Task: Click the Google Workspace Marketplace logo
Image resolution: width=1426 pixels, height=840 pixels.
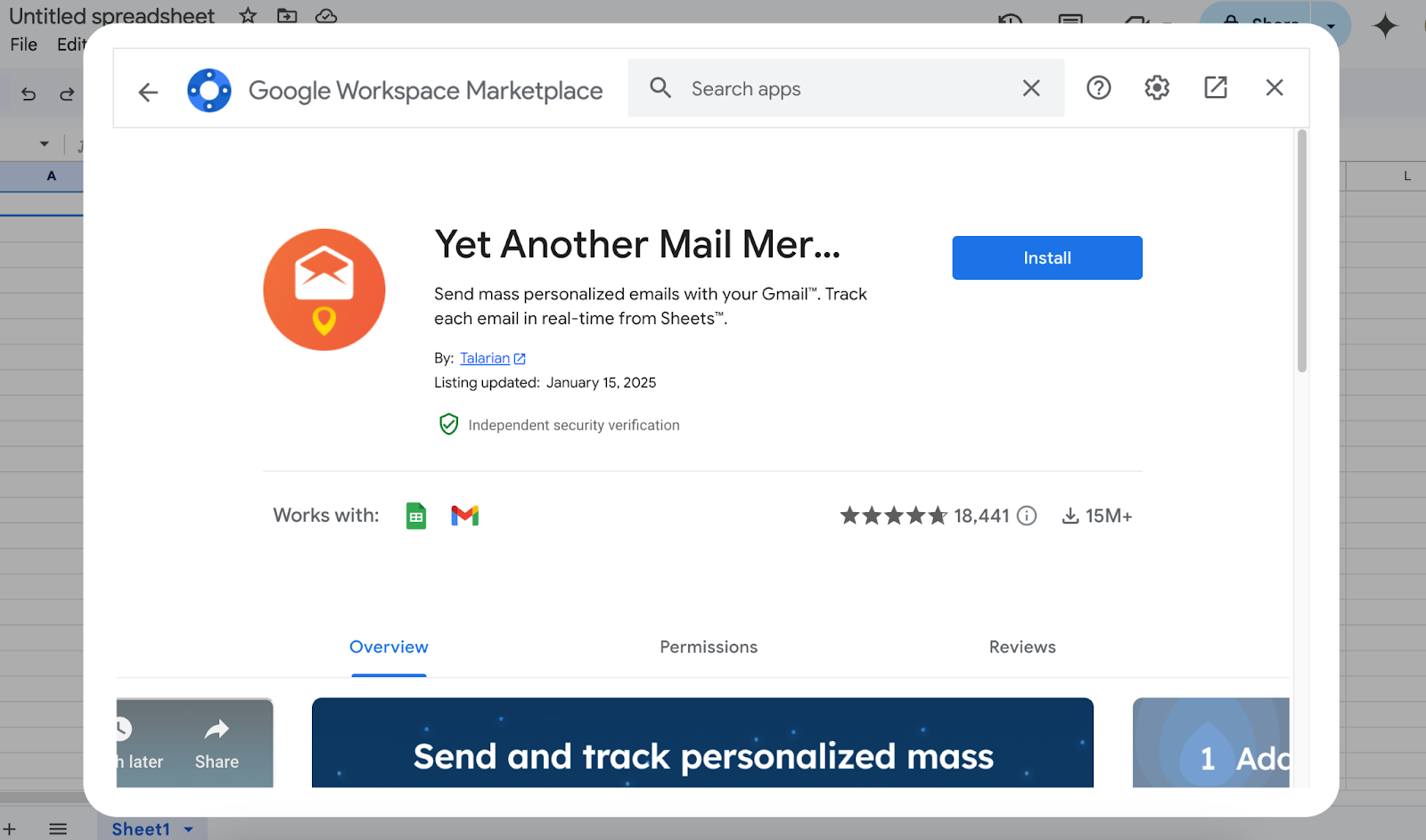Action: point(209,90)
